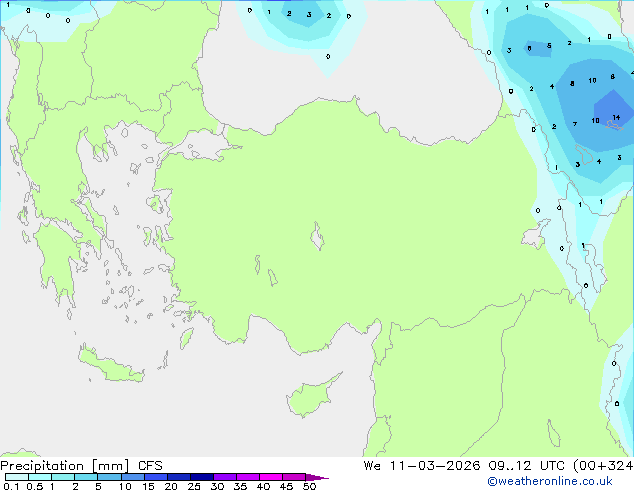Click the "50" legend scale label
The height and width of the screenshot is (490, 634).
coord(309,486)
